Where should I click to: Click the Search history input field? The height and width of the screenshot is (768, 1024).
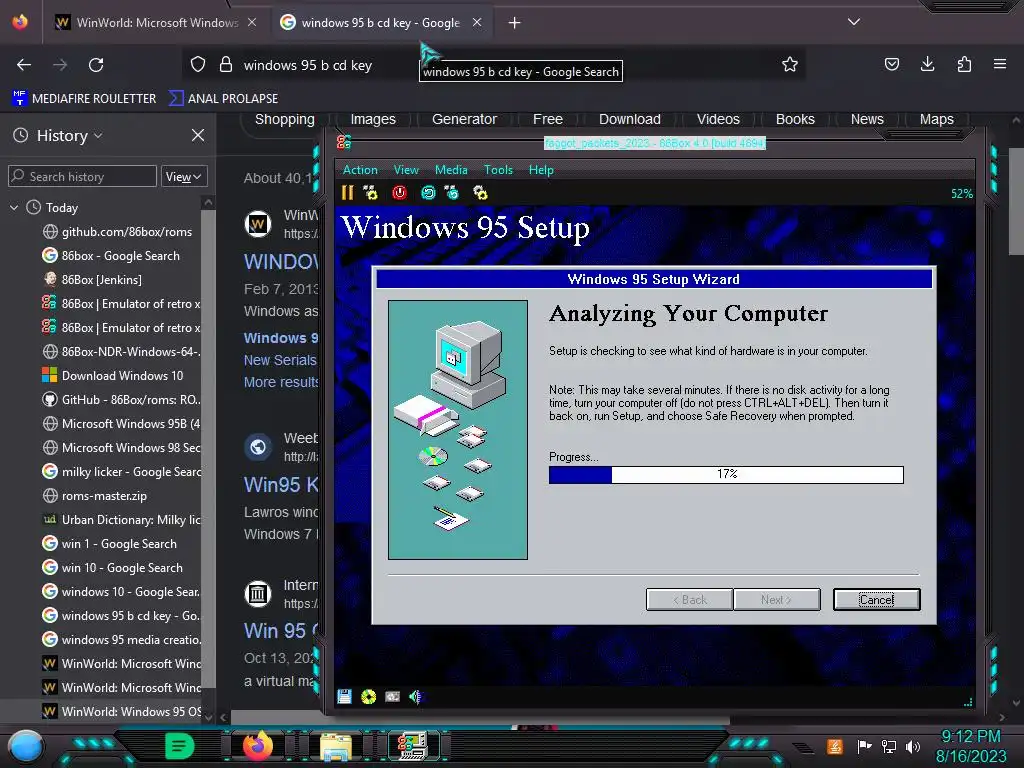tap(82, 176)
